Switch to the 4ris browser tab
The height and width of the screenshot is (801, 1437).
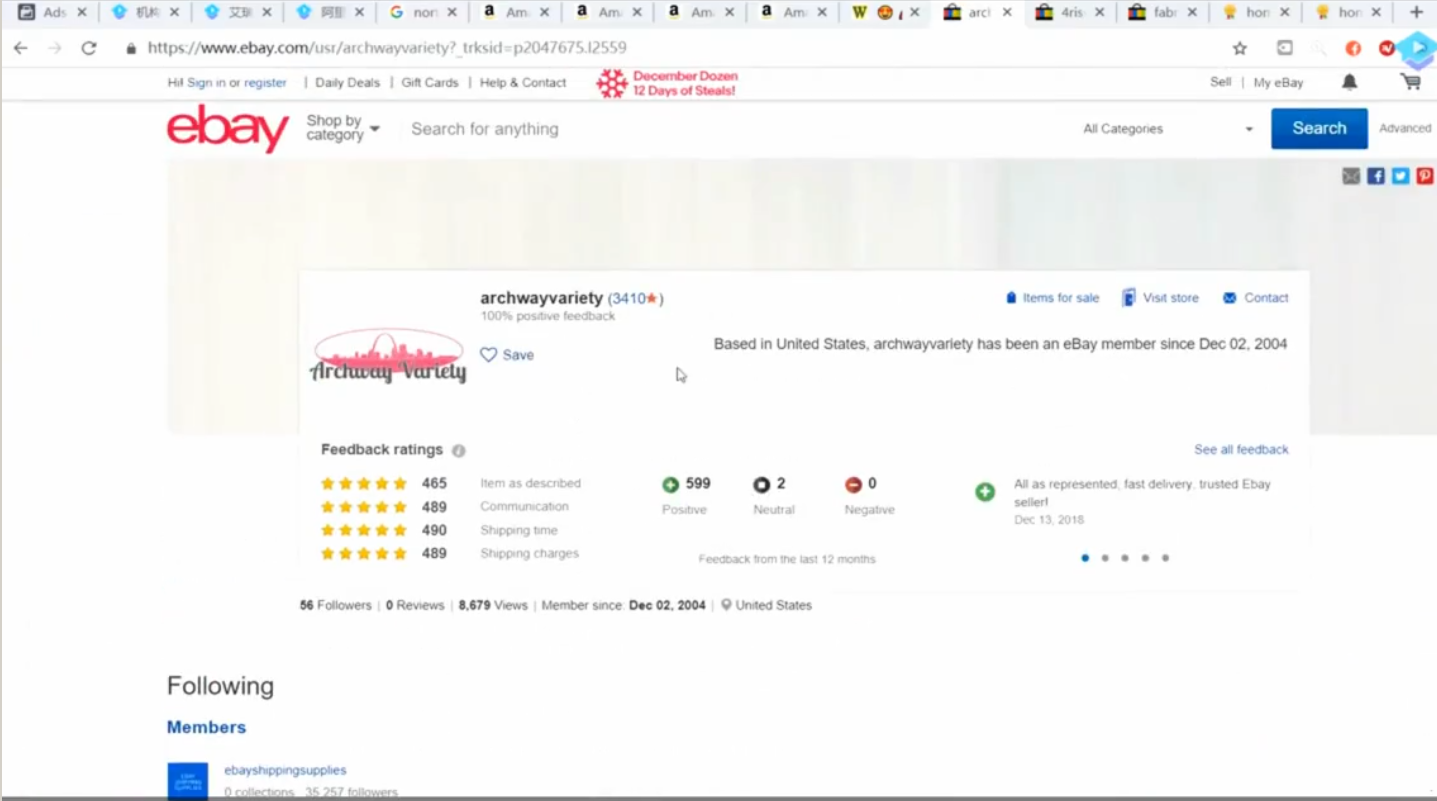[1069, 13]
